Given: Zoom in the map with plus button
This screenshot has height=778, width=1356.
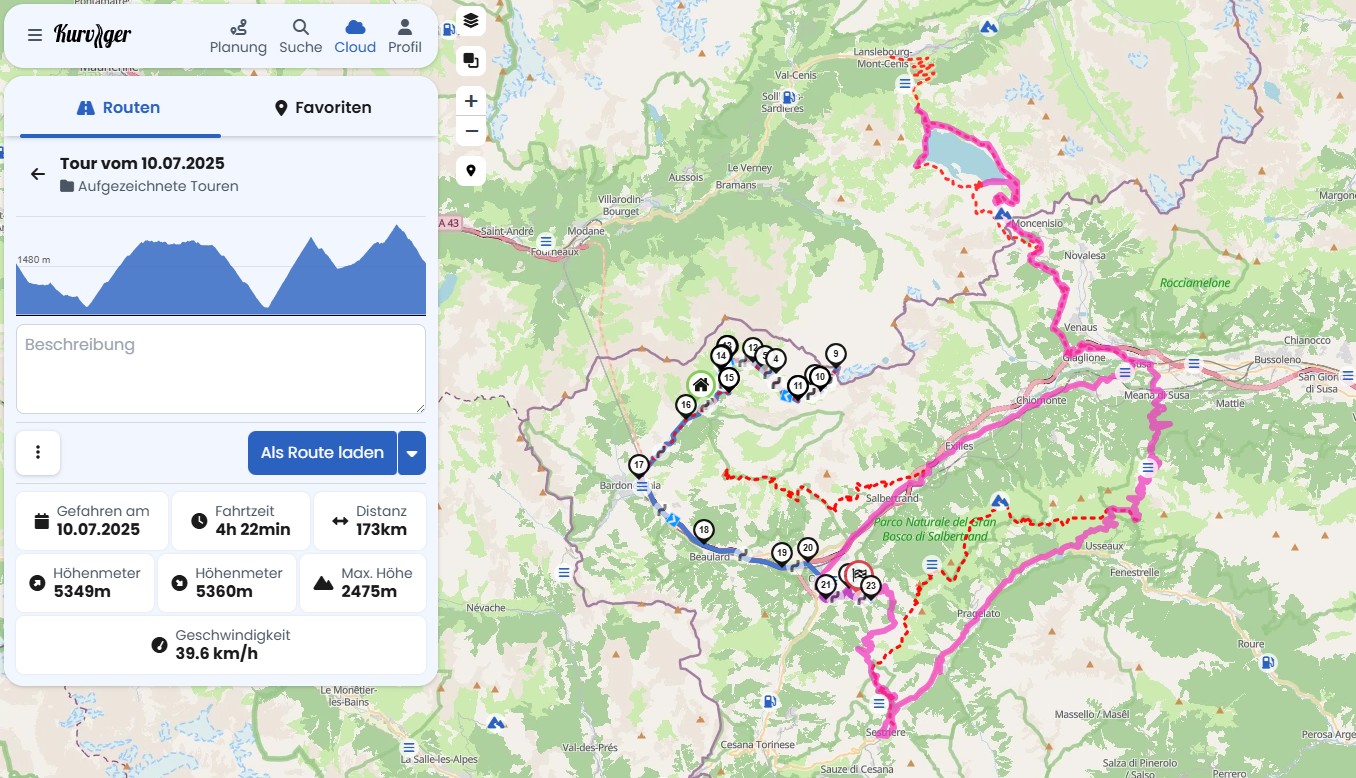Looking at the screenshot, I should (471, 101).
